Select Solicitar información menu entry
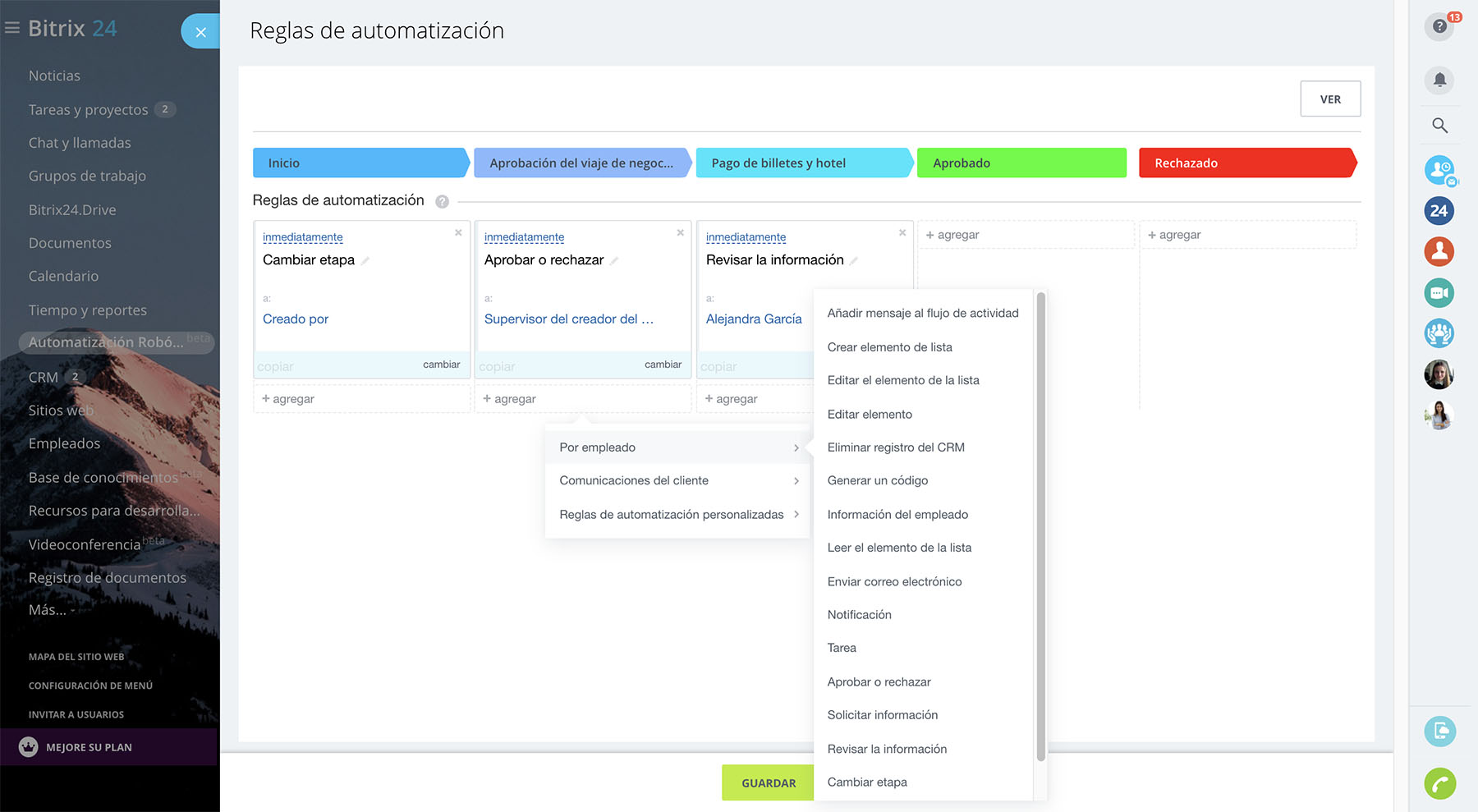1478x812 pixels. tap(882, 715)
